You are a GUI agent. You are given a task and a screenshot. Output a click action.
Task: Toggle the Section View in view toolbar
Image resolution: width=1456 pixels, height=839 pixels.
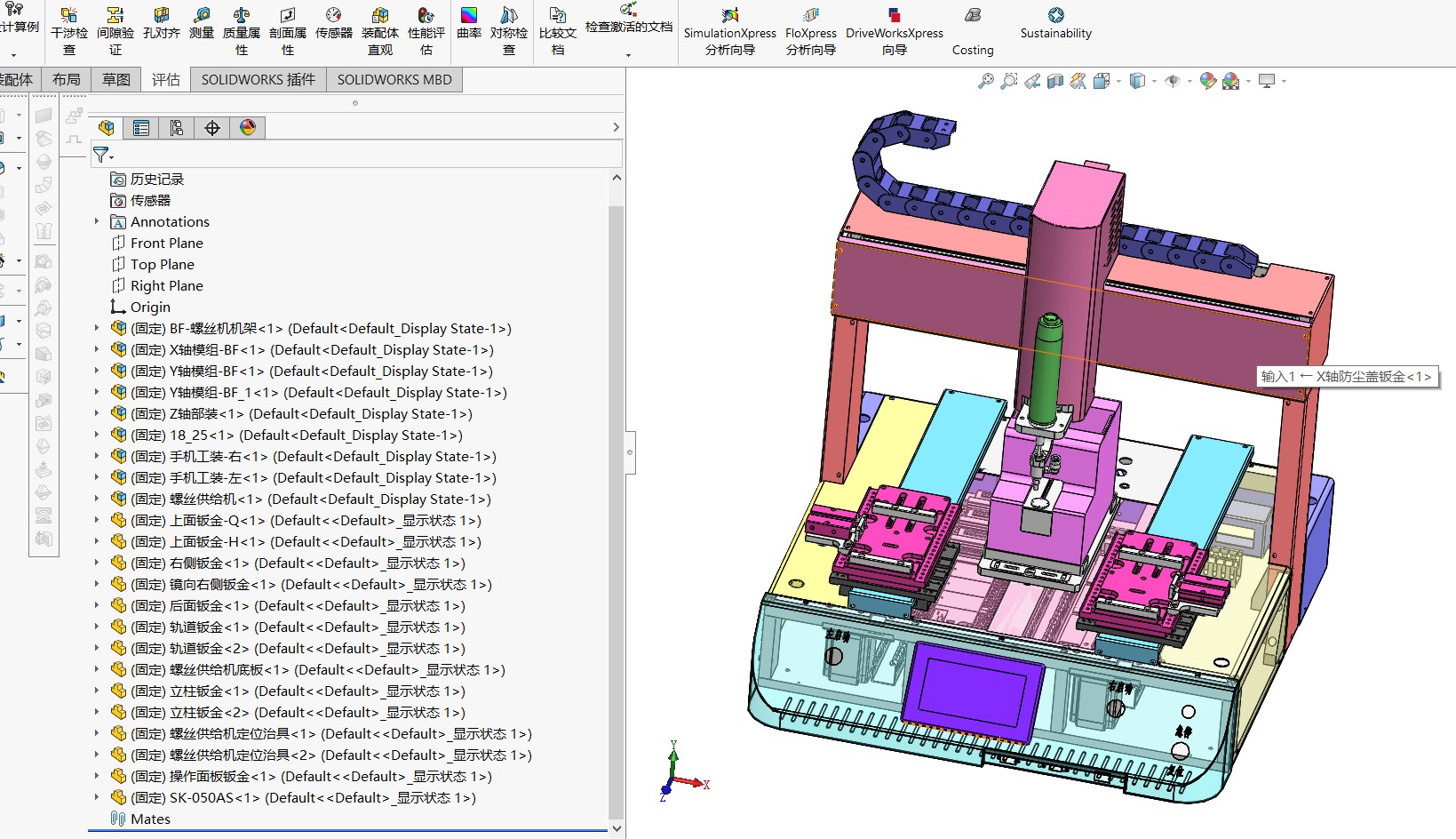click(x=1054, y=82)
